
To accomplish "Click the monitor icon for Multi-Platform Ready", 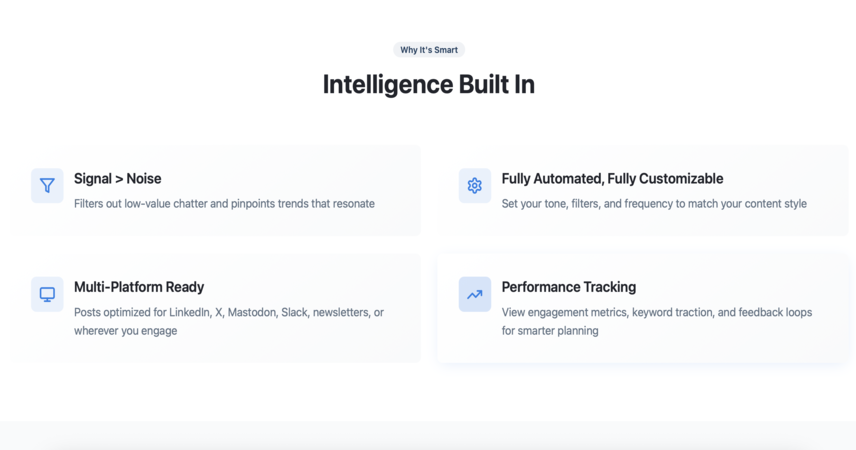I will [47, 294].
